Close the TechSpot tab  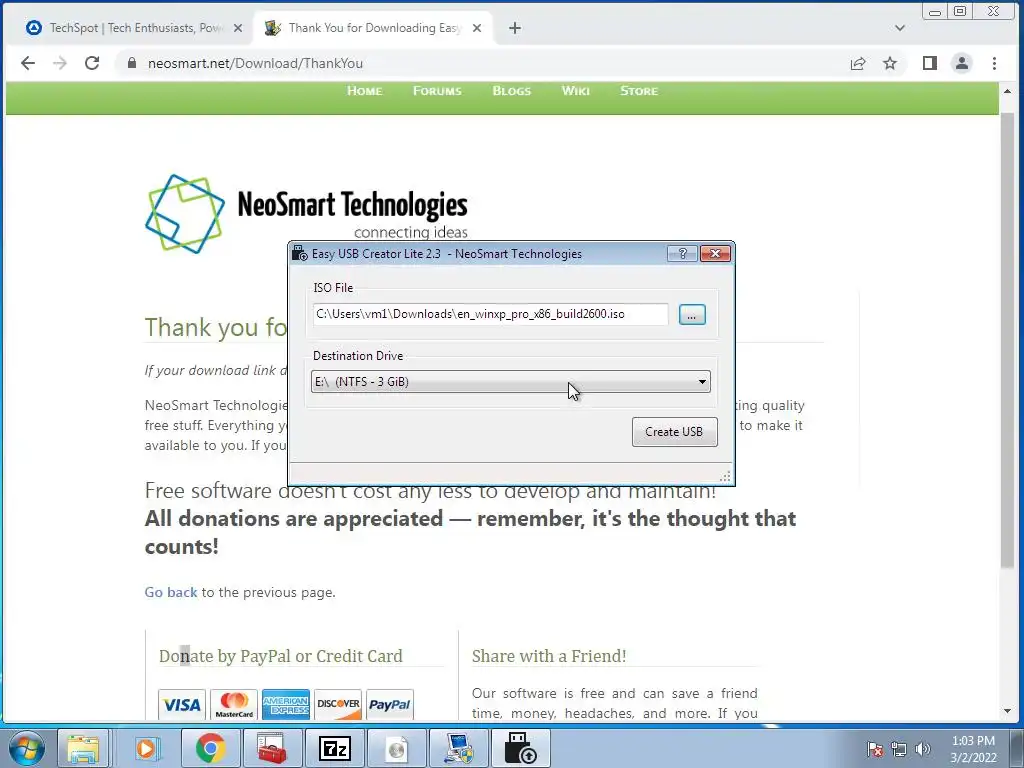point(238,28)
